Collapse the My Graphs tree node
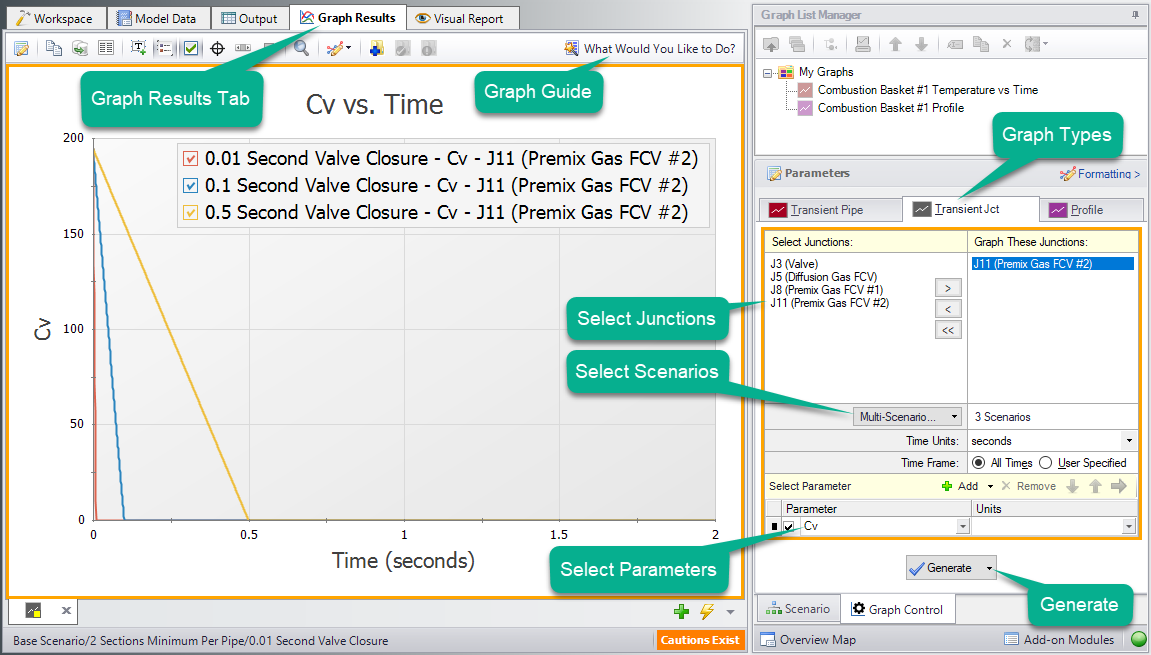Viewport: 1151px width, 655px height. point(769,72)
